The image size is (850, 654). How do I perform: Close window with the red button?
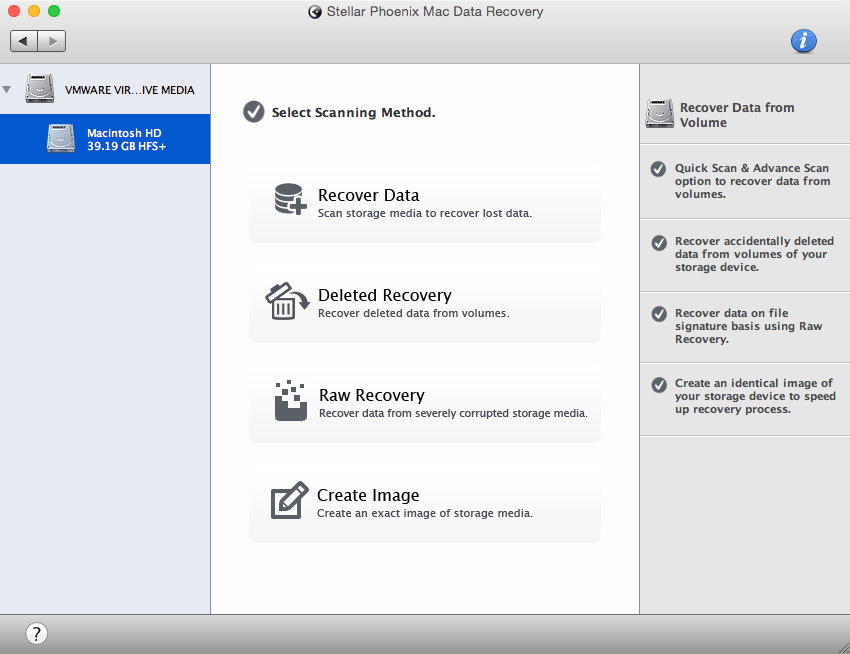tap(14, 11)
